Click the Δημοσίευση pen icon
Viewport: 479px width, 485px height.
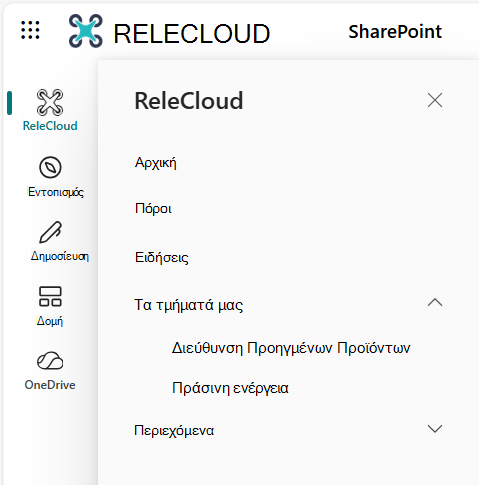50,232
